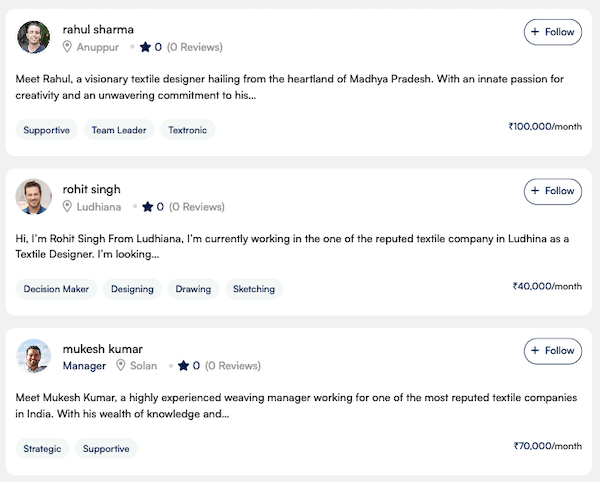
Task: Select the Decision Maker skill tag
Action: [56, 289]
